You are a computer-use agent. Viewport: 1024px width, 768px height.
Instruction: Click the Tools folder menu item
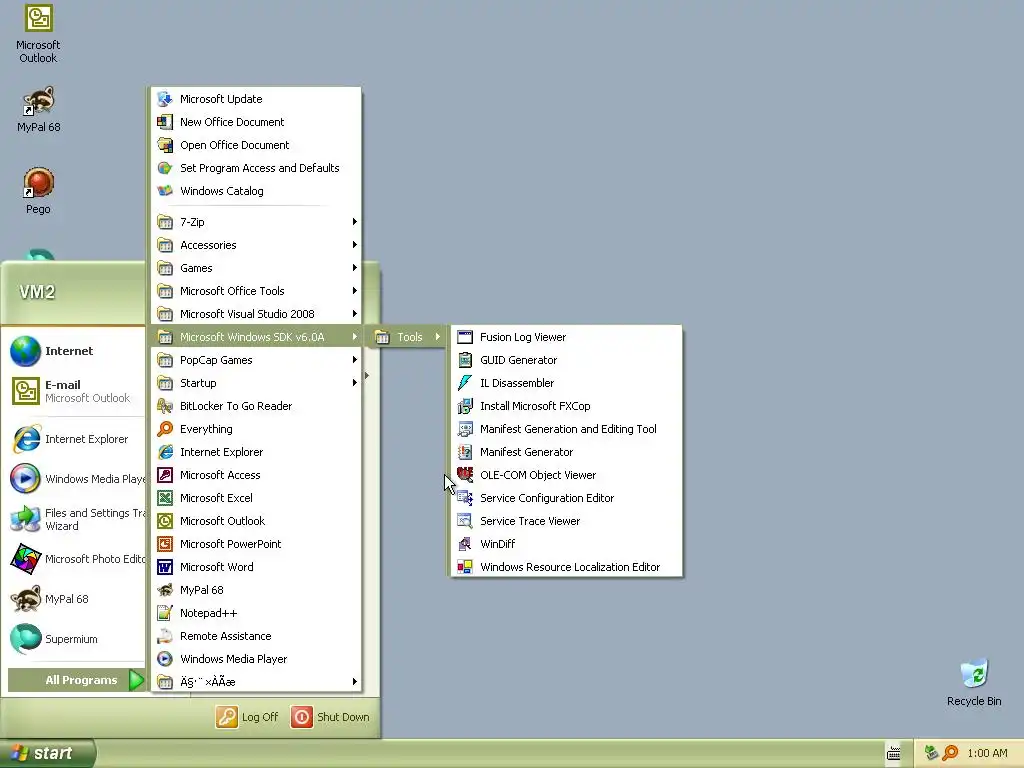click(406, 337)
